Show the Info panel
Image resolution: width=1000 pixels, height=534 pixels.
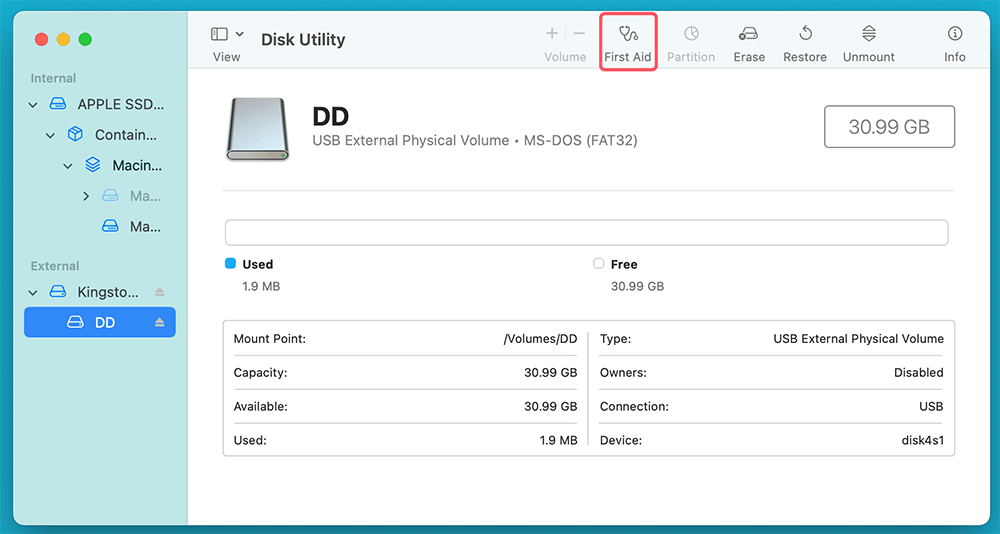(x=954, y=42)
